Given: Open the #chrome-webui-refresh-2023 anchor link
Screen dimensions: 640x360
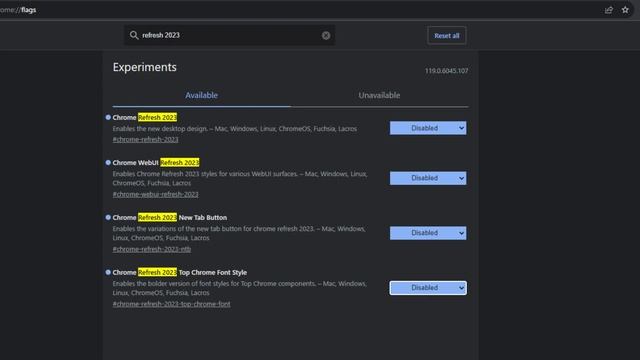Looking at the screenshot, I should click(x=156, y=194).
